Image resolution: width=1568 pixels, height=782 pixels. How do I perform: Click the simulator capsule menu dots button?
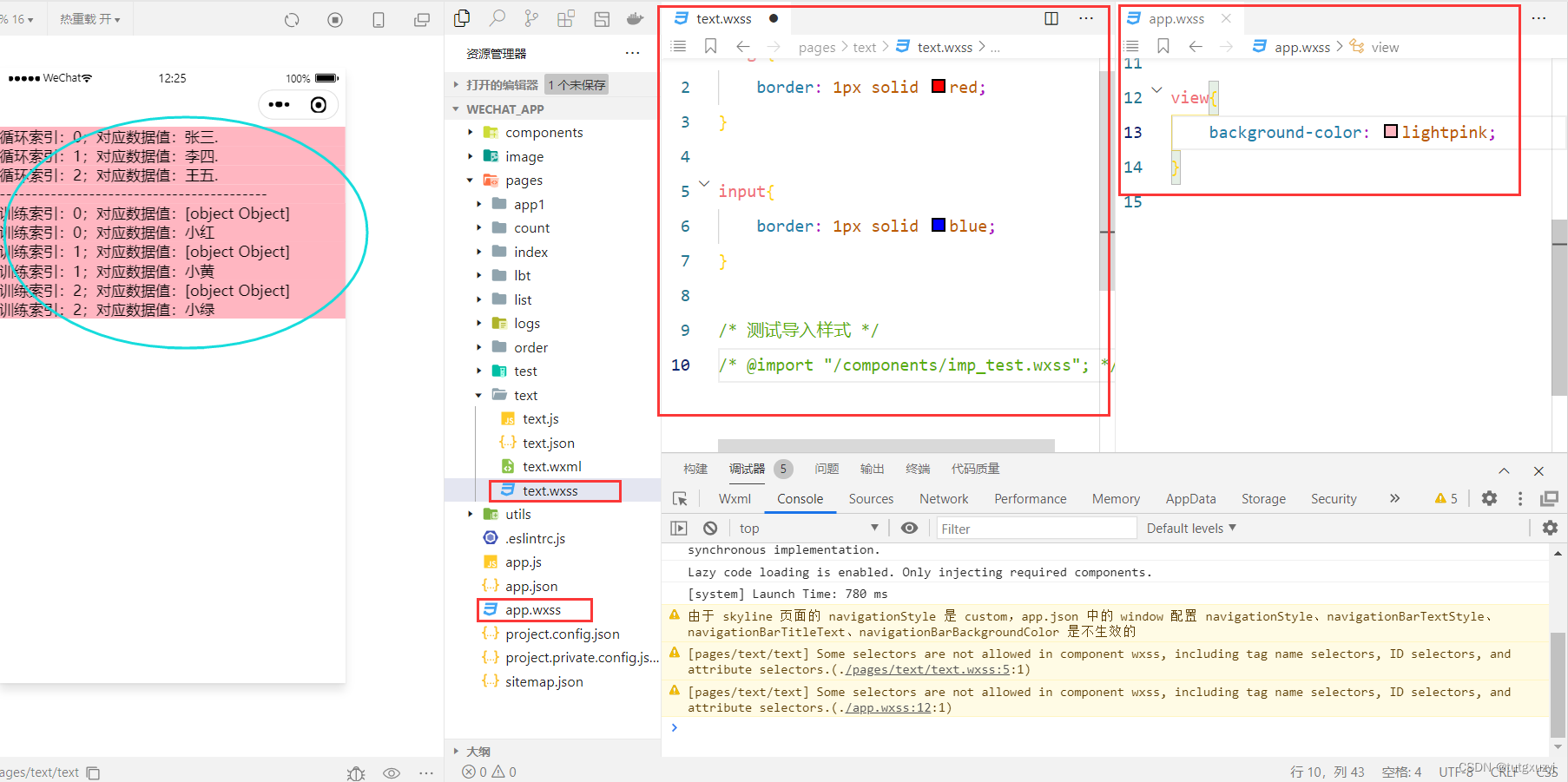[279, 104]
